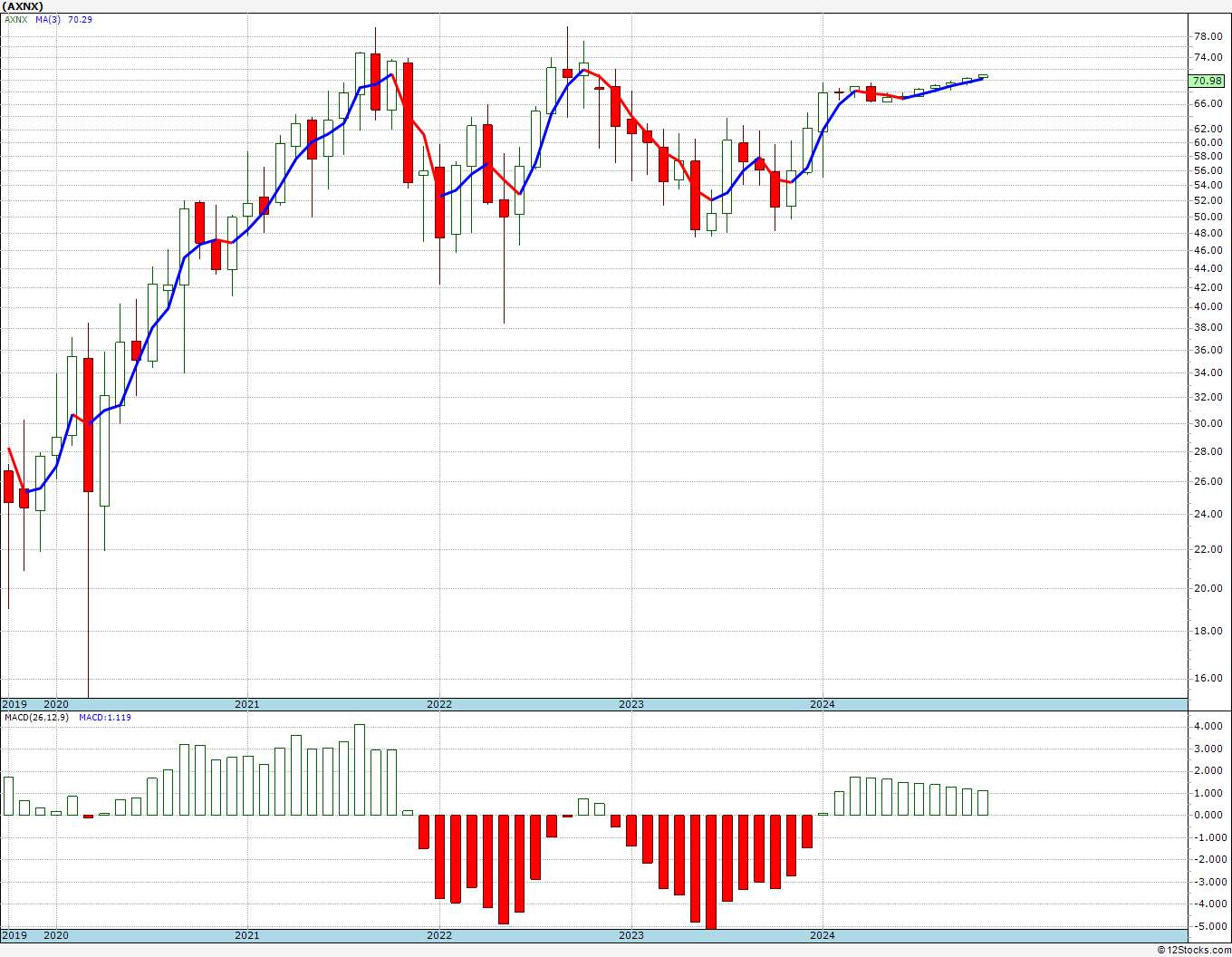Click the "2.000" MACD axis label
The image size is (1232, 957).
1210,770
